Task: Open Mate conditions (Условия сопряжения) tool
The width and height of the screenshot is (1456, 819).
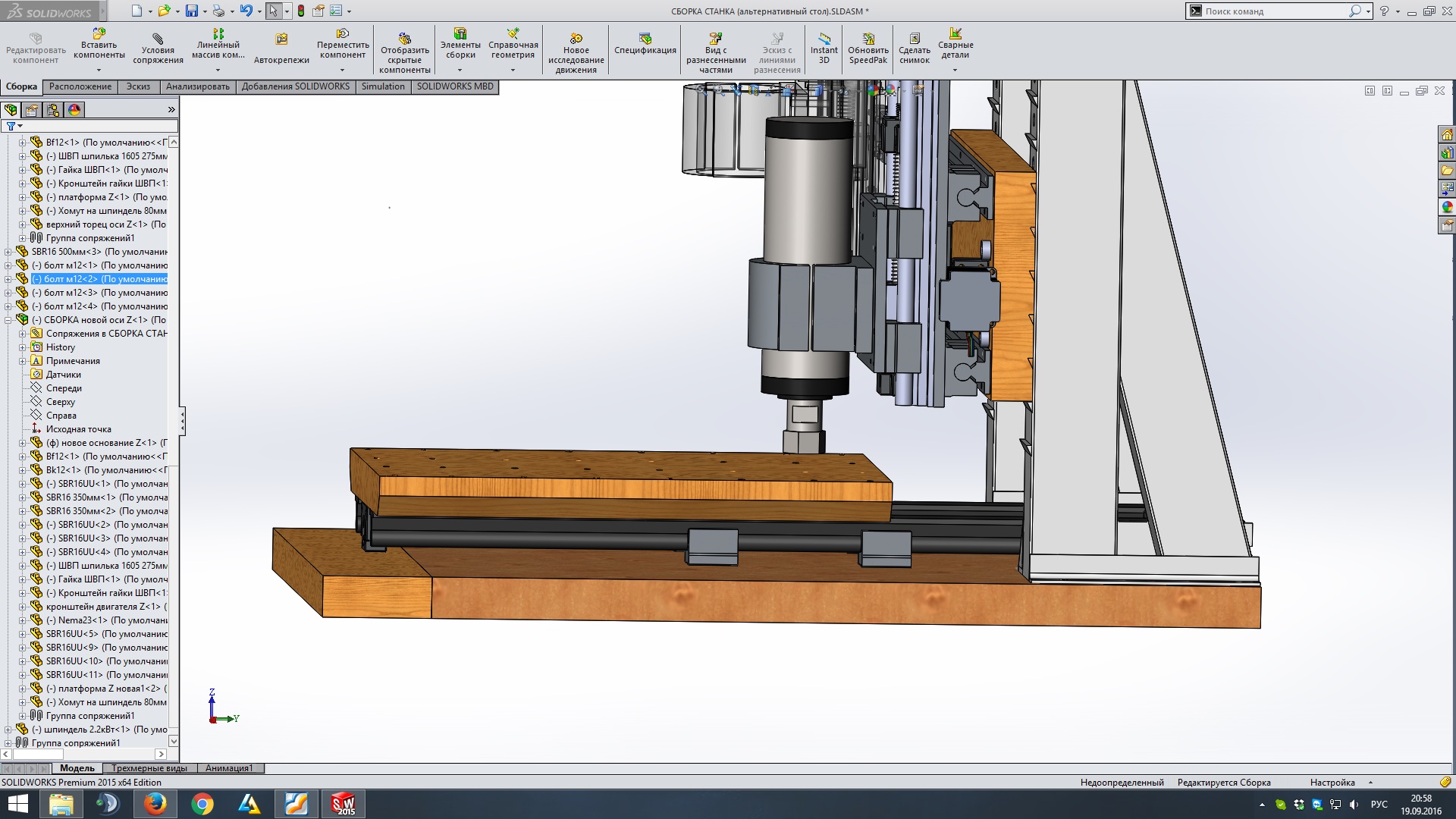Action: (x=158, y=39)
